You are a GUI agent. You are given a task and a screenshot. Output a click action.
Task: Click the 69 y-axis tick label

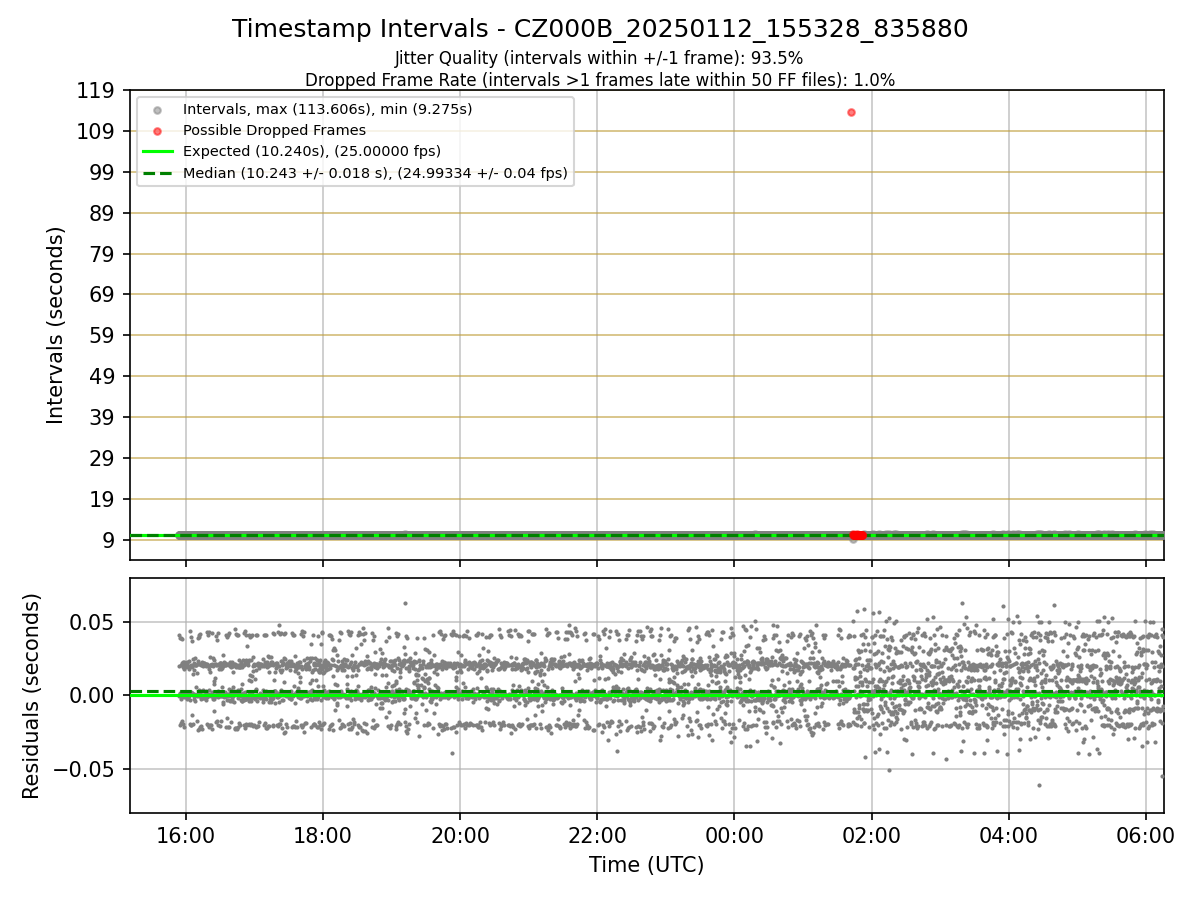(104, 295)
